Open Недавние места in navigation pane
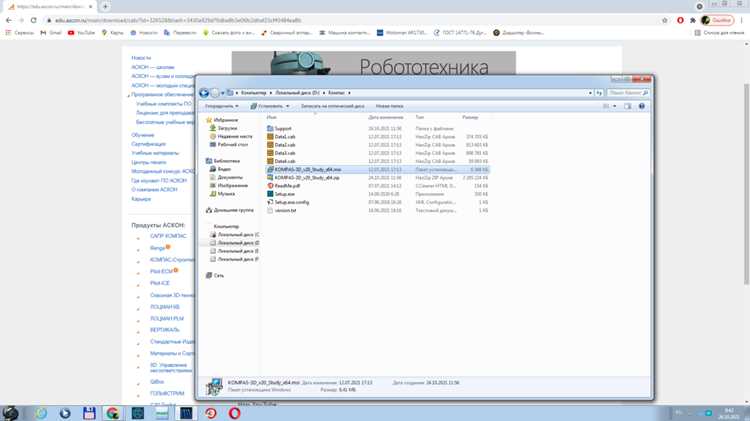 [x=234, y=136]
